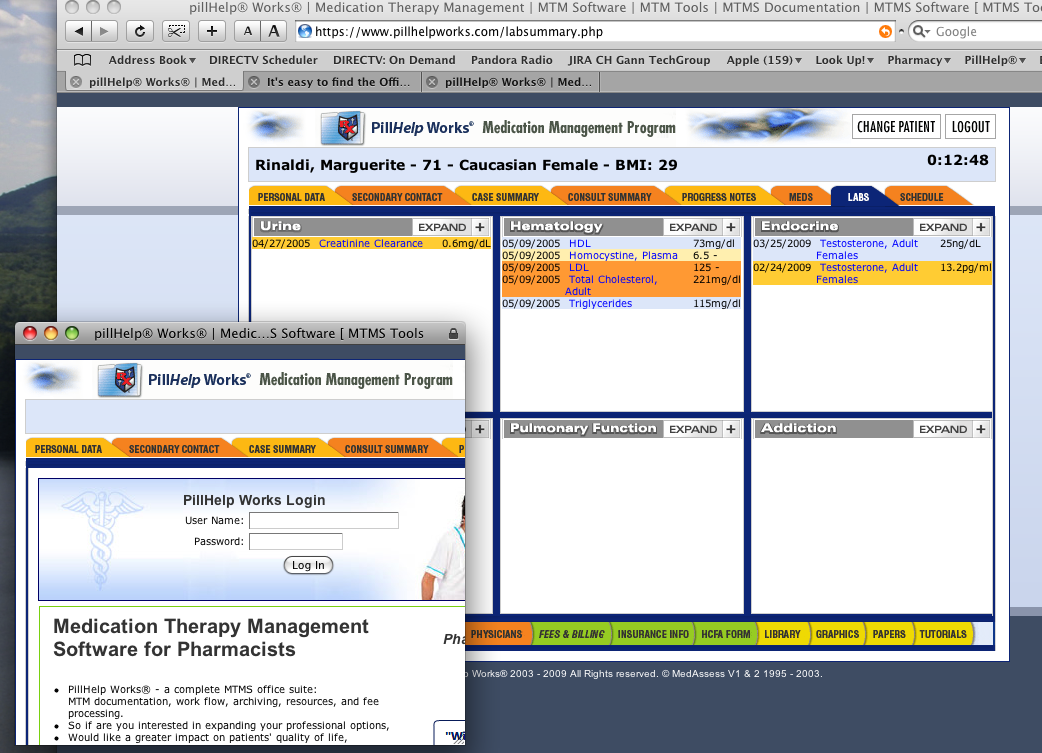Screen dimensions: 1042x753
Task: Click the plus icon on Hematology panel
Action: click(731, 227)
